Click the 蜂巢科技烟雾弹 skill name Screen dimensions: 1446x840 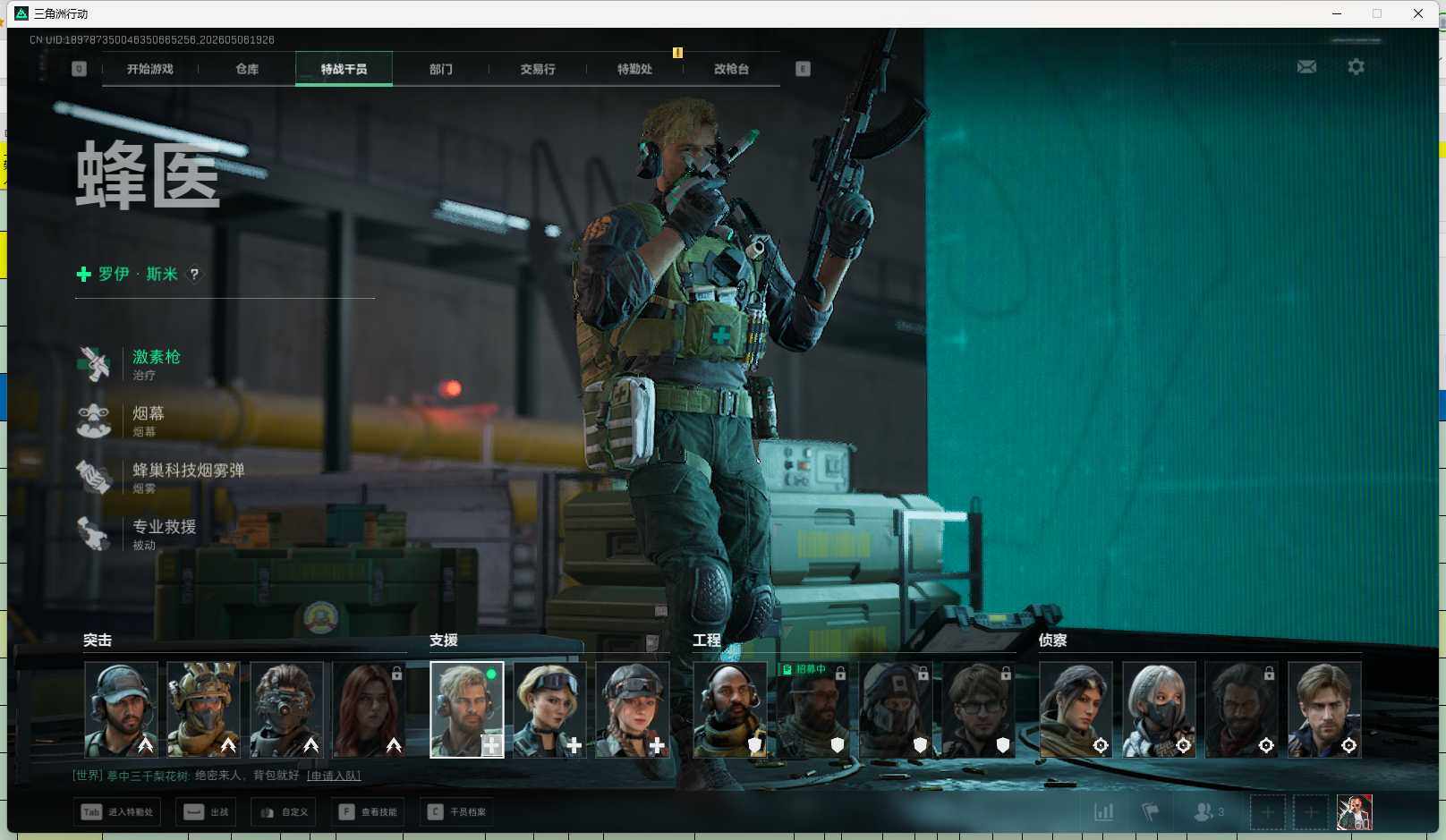189,470
